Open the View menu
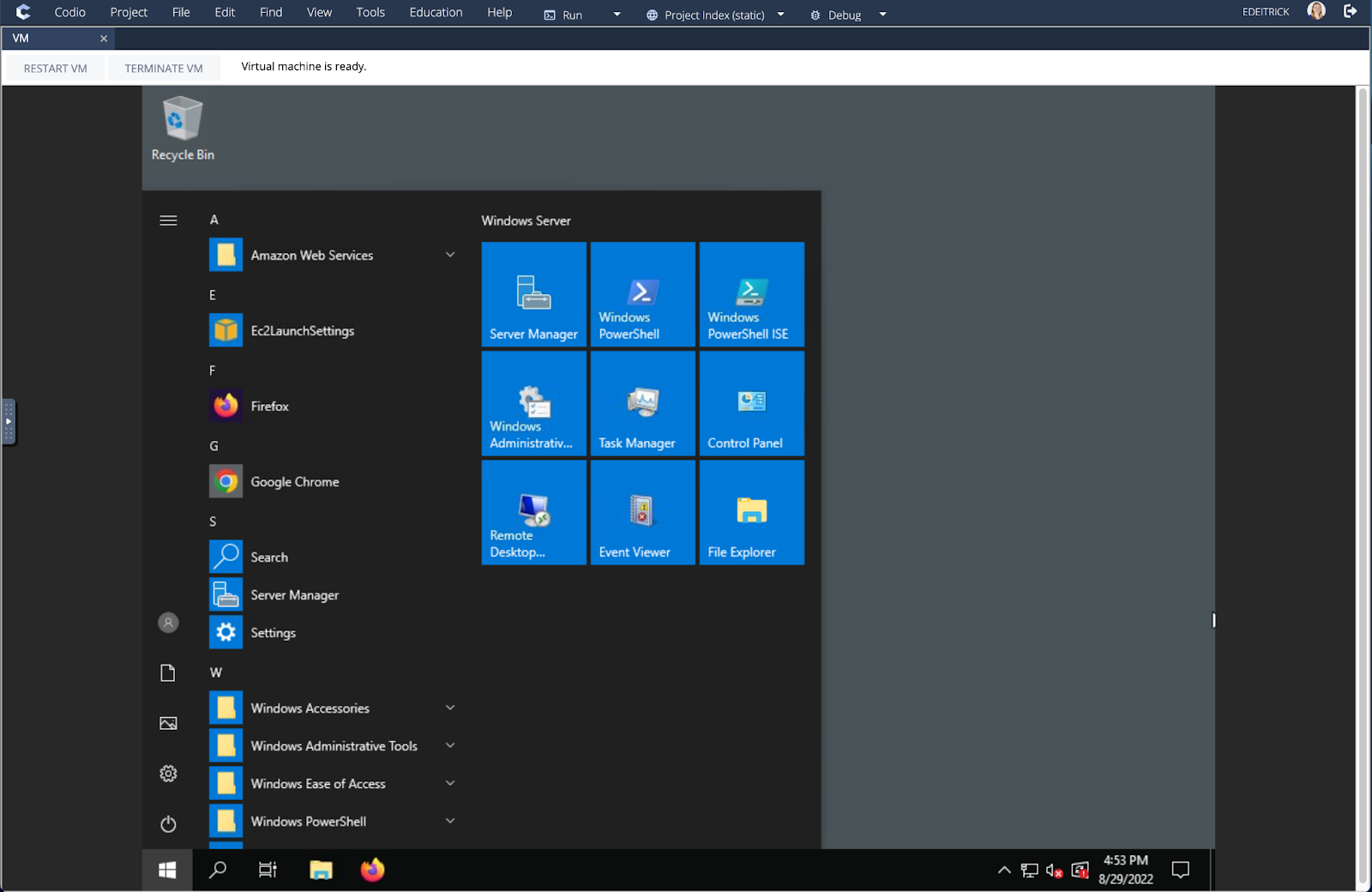Viewport: 1372px width, 892px height. [x=319, y=12]
